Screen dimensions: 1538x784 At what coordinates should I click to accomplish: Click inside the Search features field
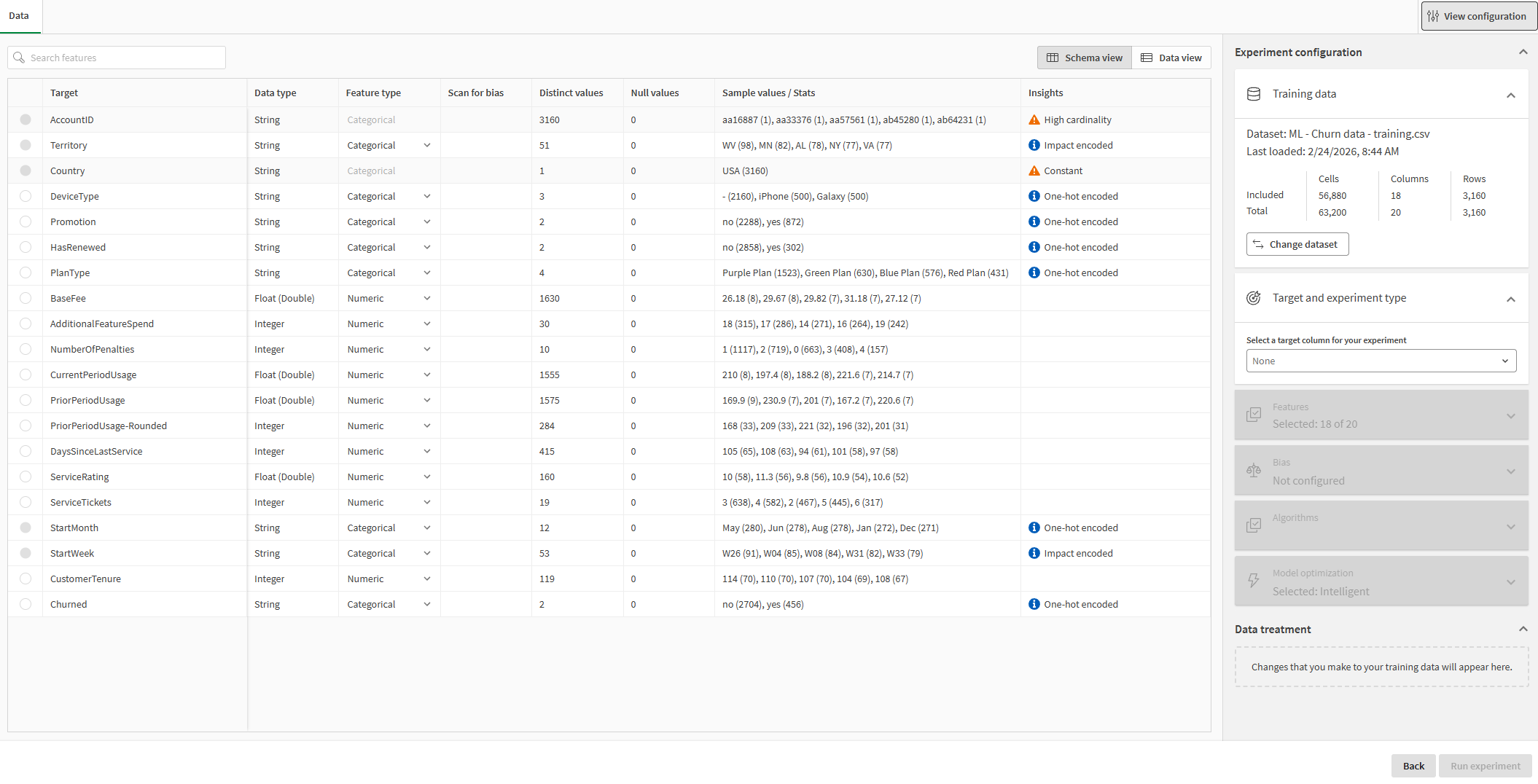[x=117, y=57]
